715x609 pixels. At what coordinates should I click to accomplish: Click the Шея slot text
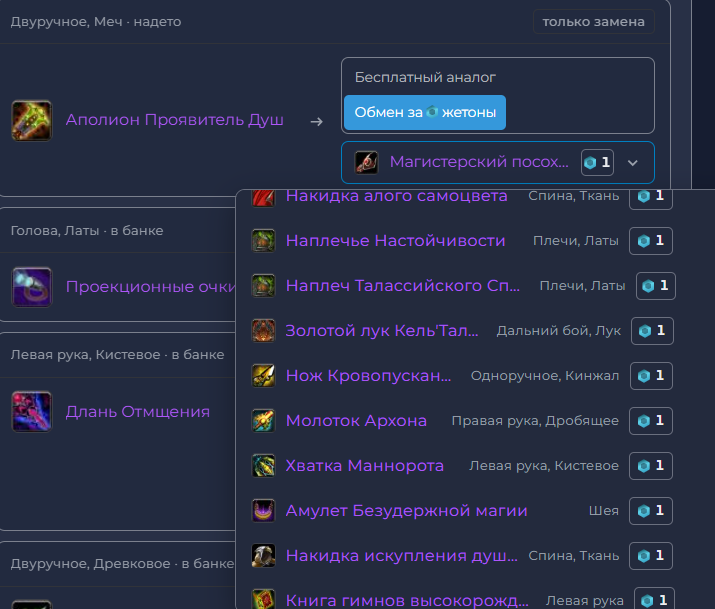coord(604,511)
